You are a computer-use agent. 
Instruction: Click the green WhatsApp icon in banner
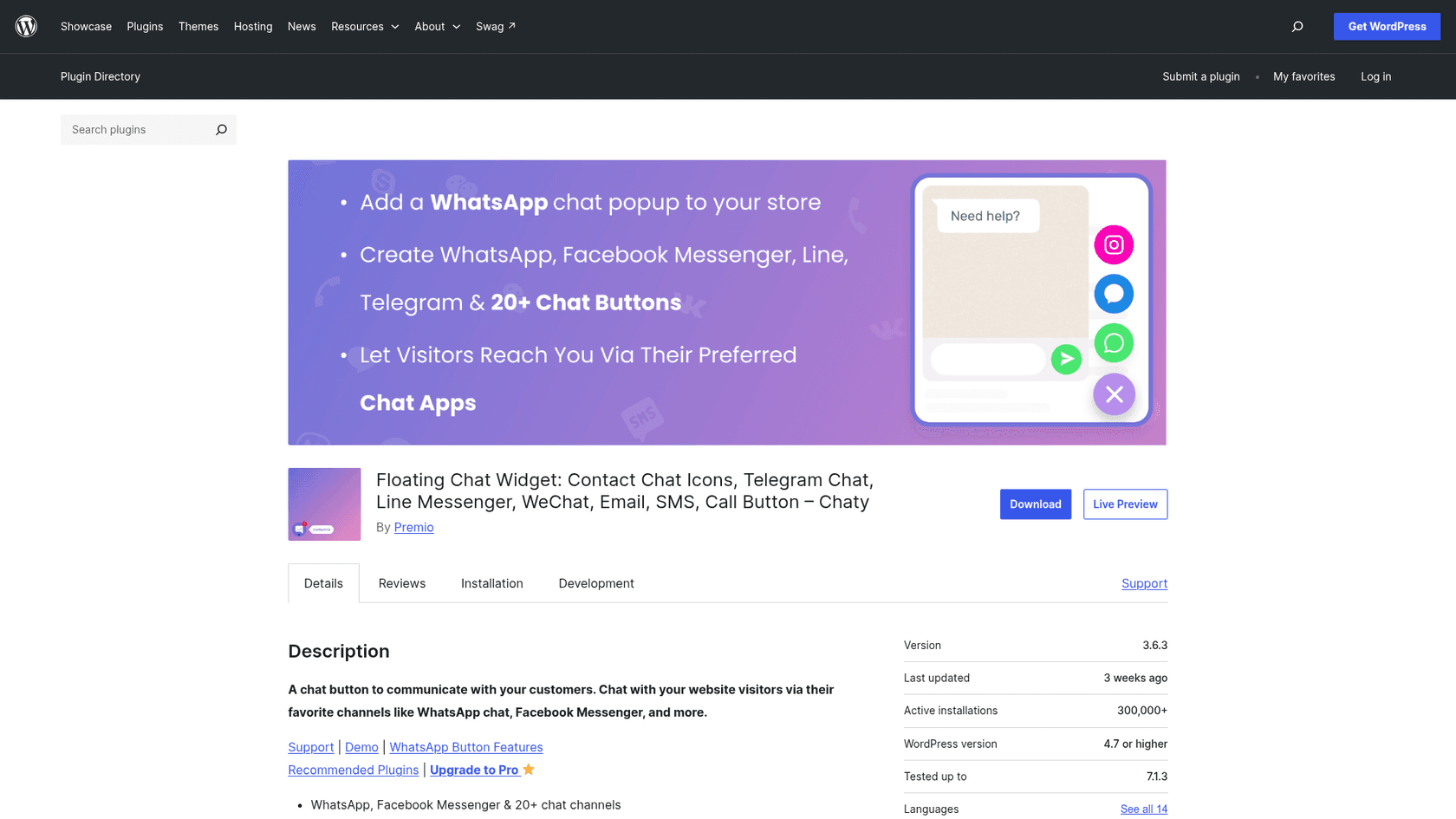(1114, 343)
